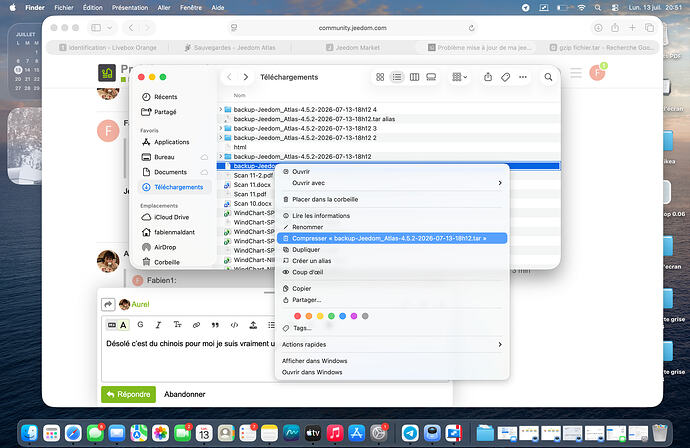Screen dimensions: 690x448
Task: Switch Finder to icon view
Action: pyautogui.click(x=380, y=77)
